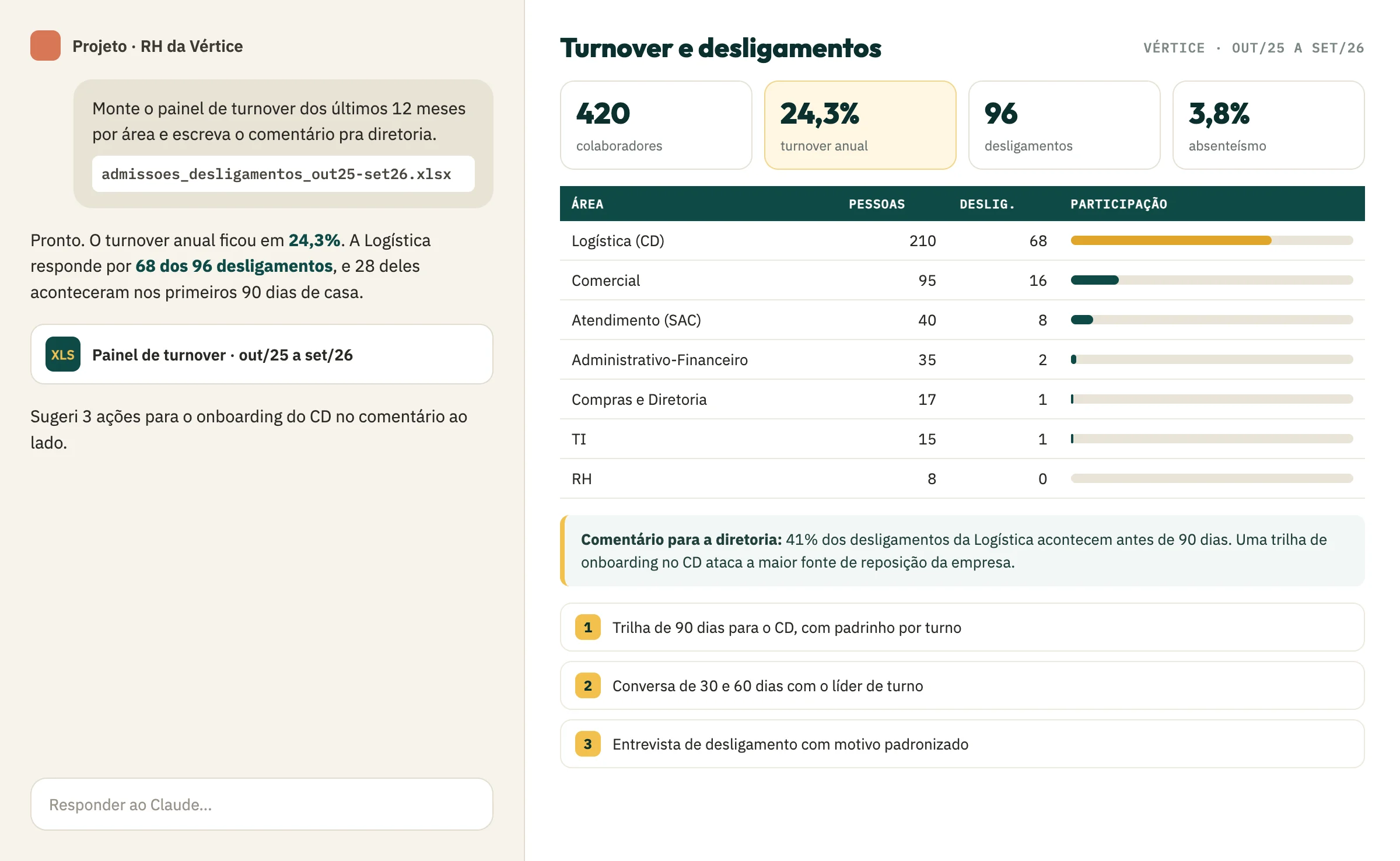
Task: Click the 68 desligamentos value for Logística
Action: click(1038, 241)
